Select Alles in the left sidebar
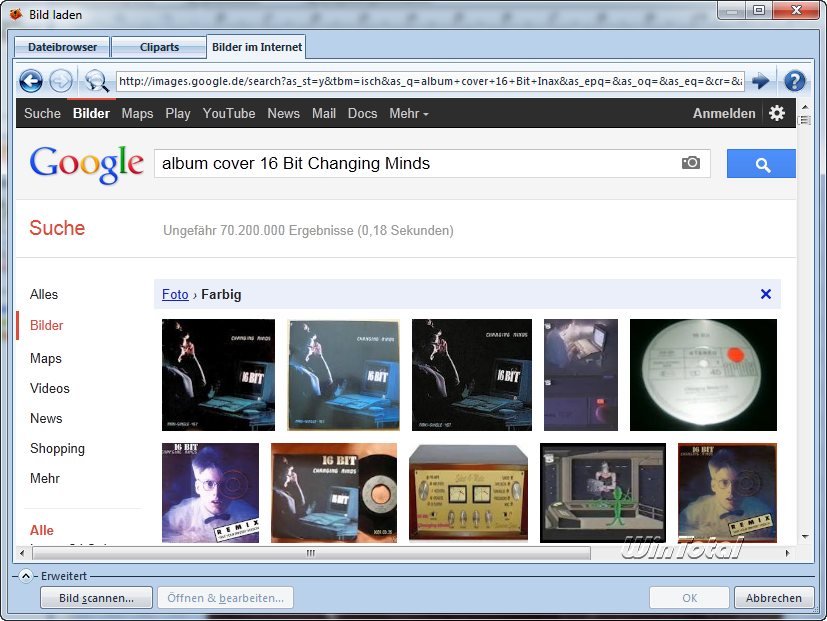The image size is (827, 621). [x=44, y=294]
